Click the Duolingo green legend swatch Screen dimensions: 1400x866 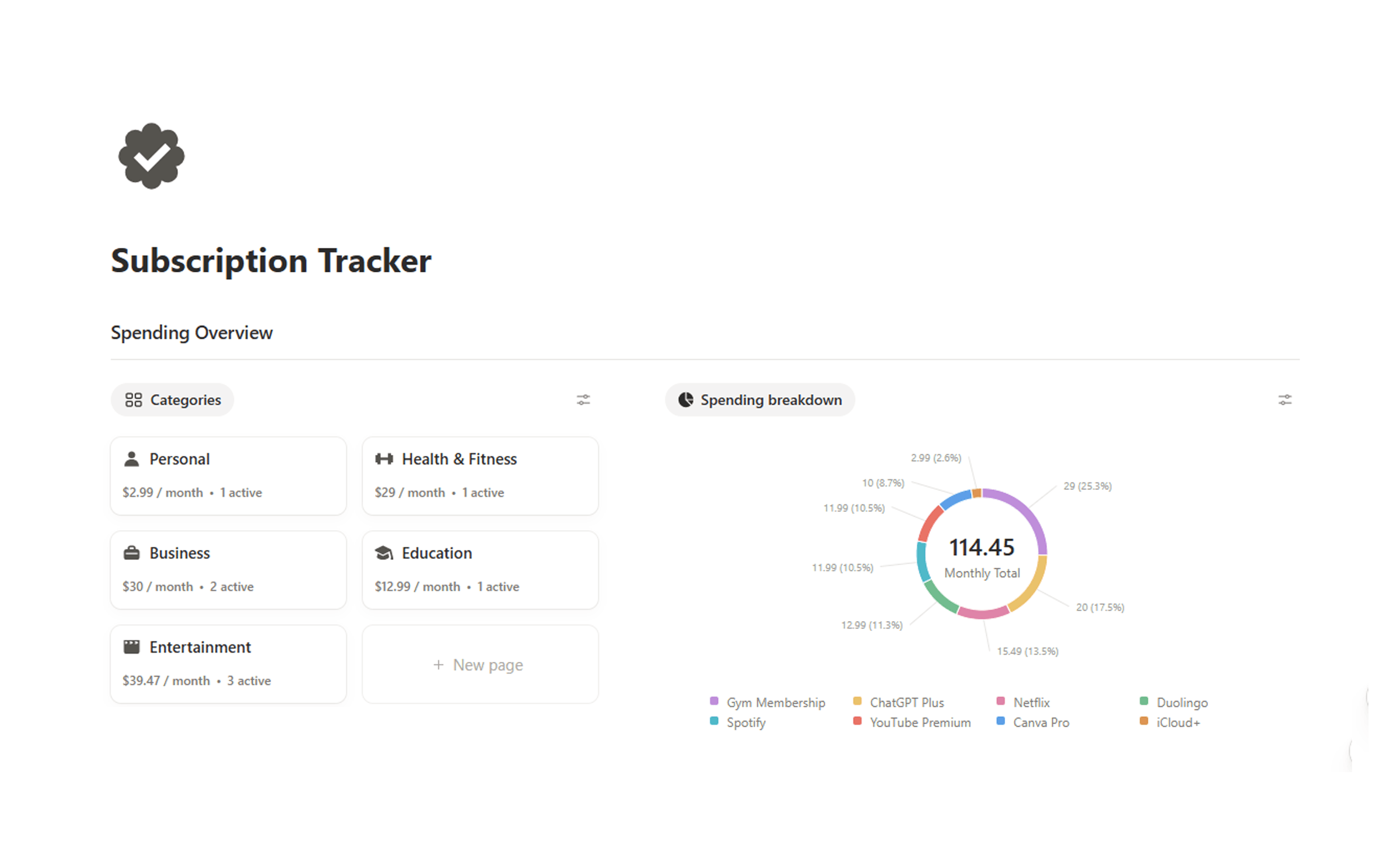point(1144,701)
